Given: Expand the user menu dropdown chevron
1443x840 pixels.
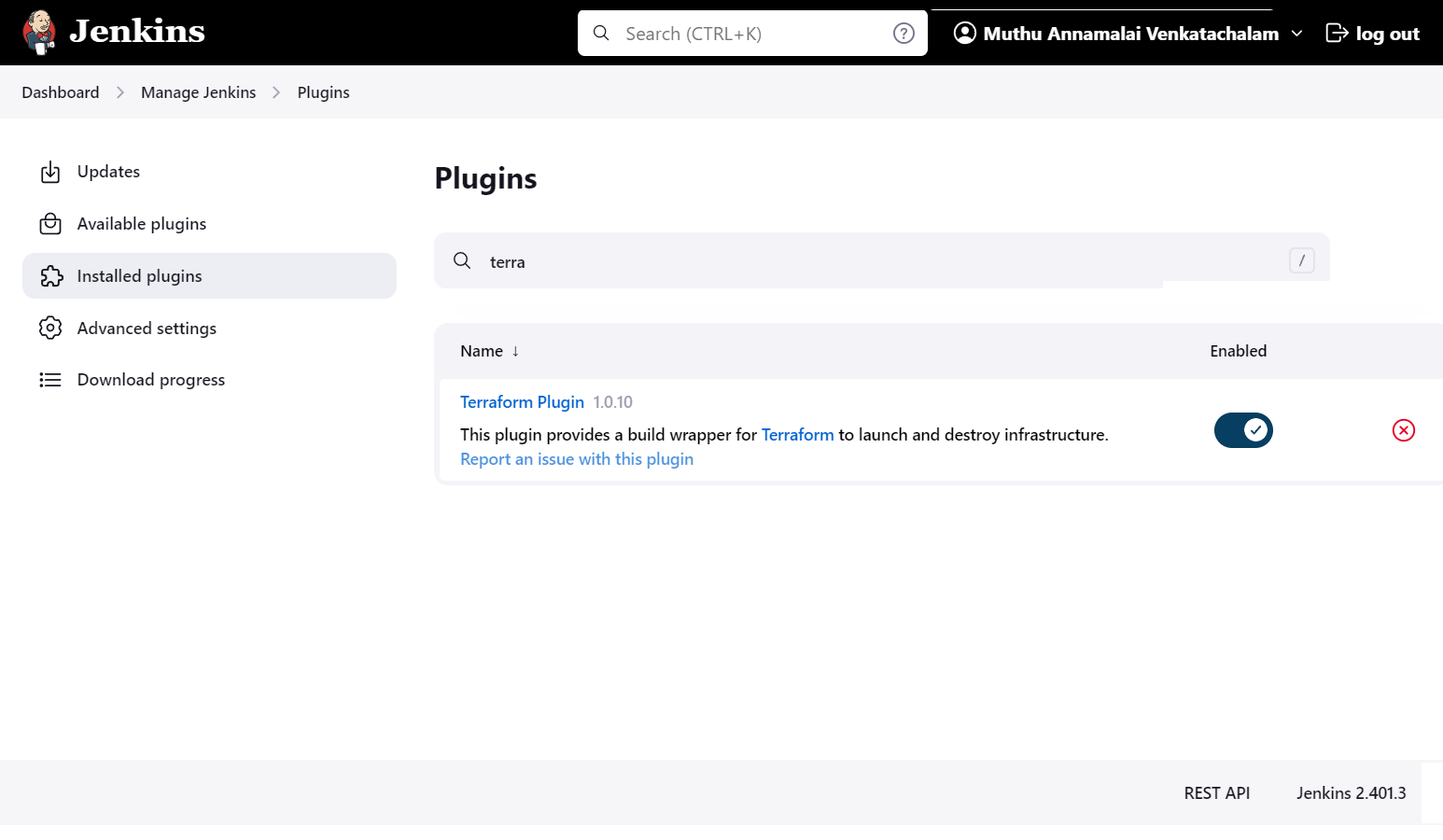Looking at the screenshot, I should point(1296,34).
